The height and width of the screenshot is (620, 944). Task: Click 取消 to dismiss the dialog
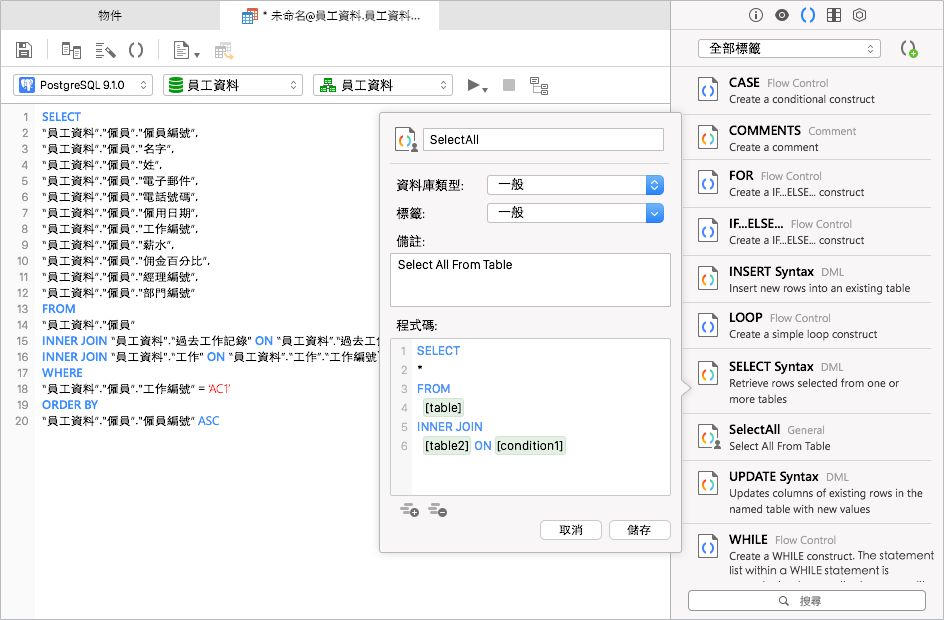pyautogui.click(x=570, y=530)
